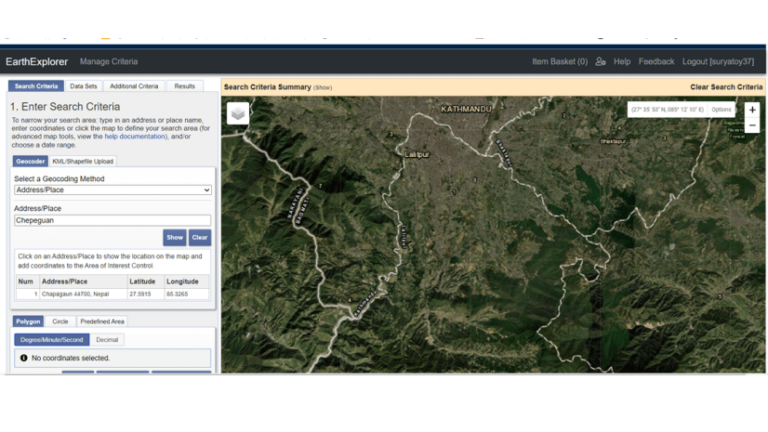Open Item Basket (0)
The height and width of the screenshot is (432, 768).
point(560,62)
